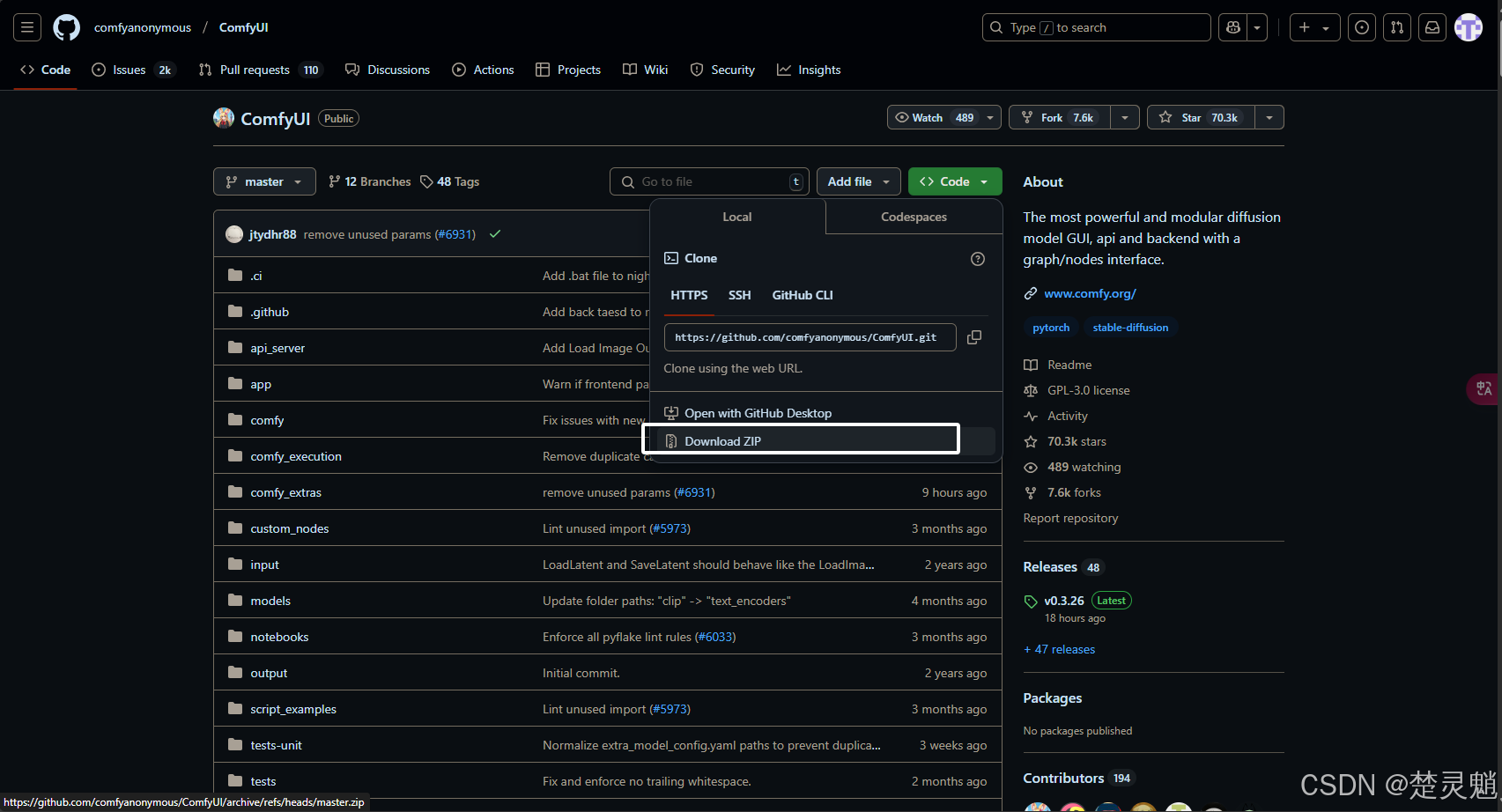Click the pytorch topic tag
Image resolution: width=1502 pixels, height=812 pixels.
click(x=1051, y=328)
